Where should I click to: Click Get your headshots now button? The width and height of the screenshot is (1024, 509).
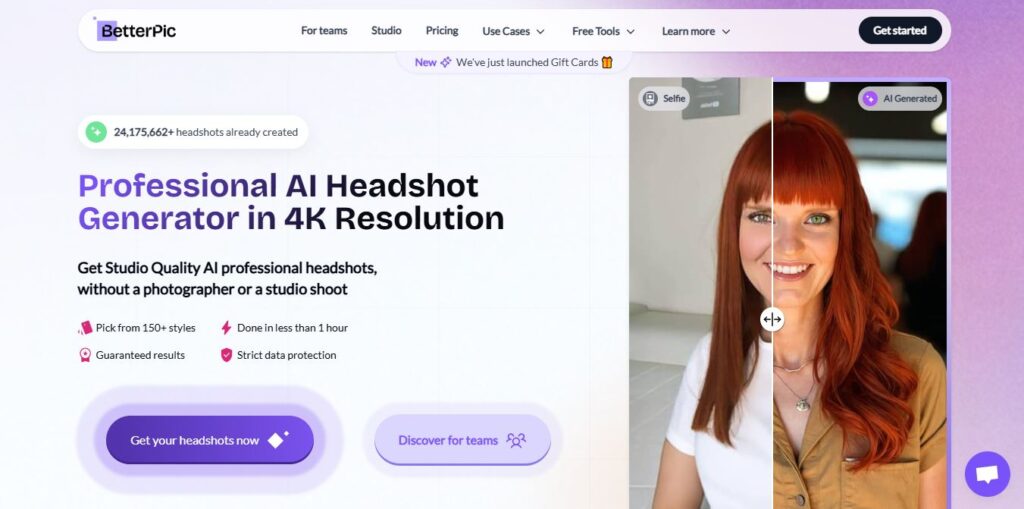point(210,440)
